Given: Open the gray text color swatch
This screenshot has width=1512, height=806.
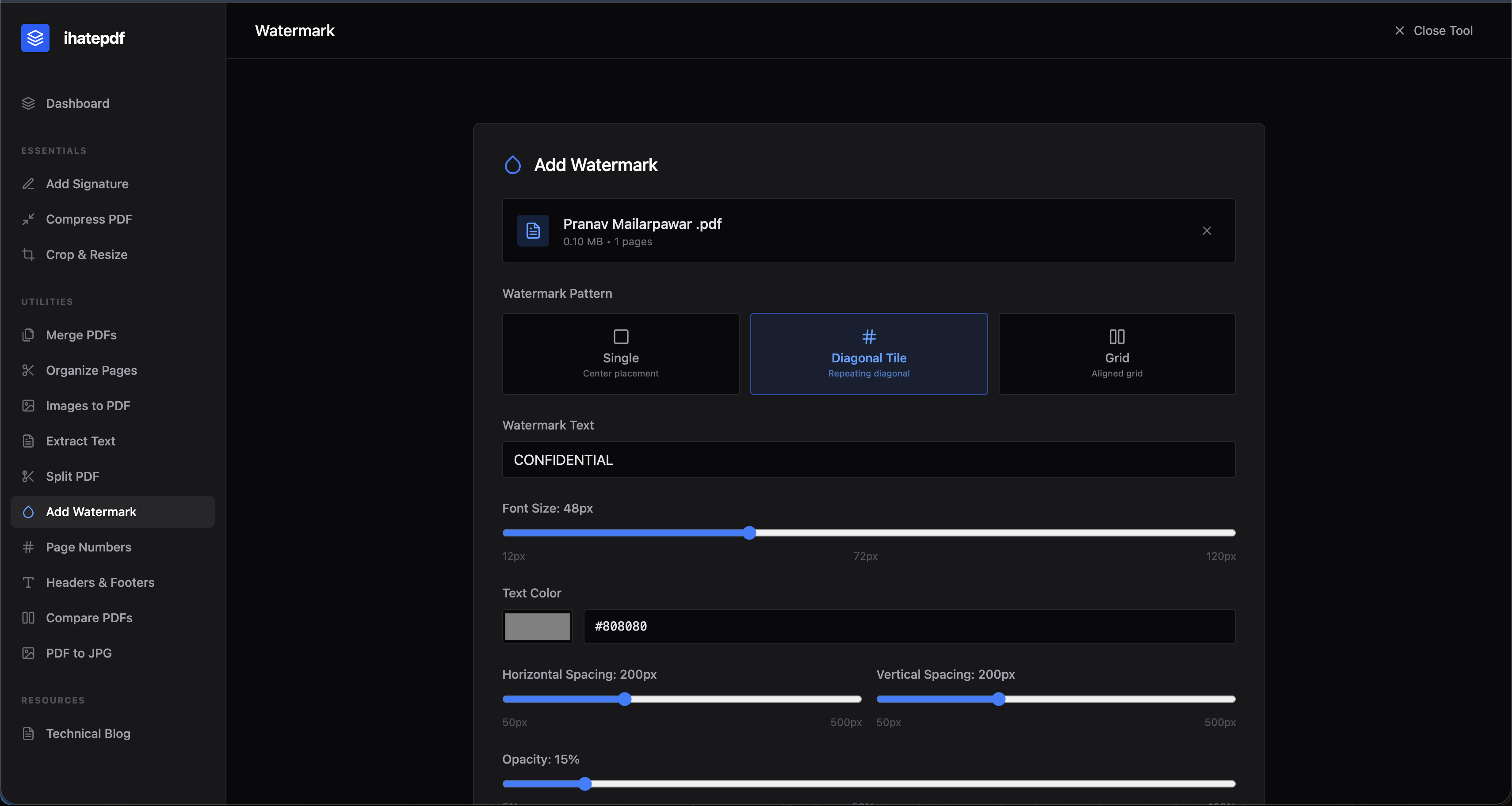Looking at the screenshot, I should click(537, 626).
